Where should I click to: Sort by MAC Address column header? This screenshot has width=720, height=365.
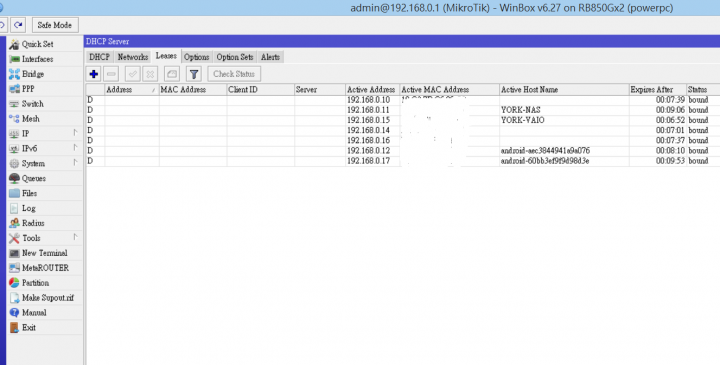tap(193, 90)
